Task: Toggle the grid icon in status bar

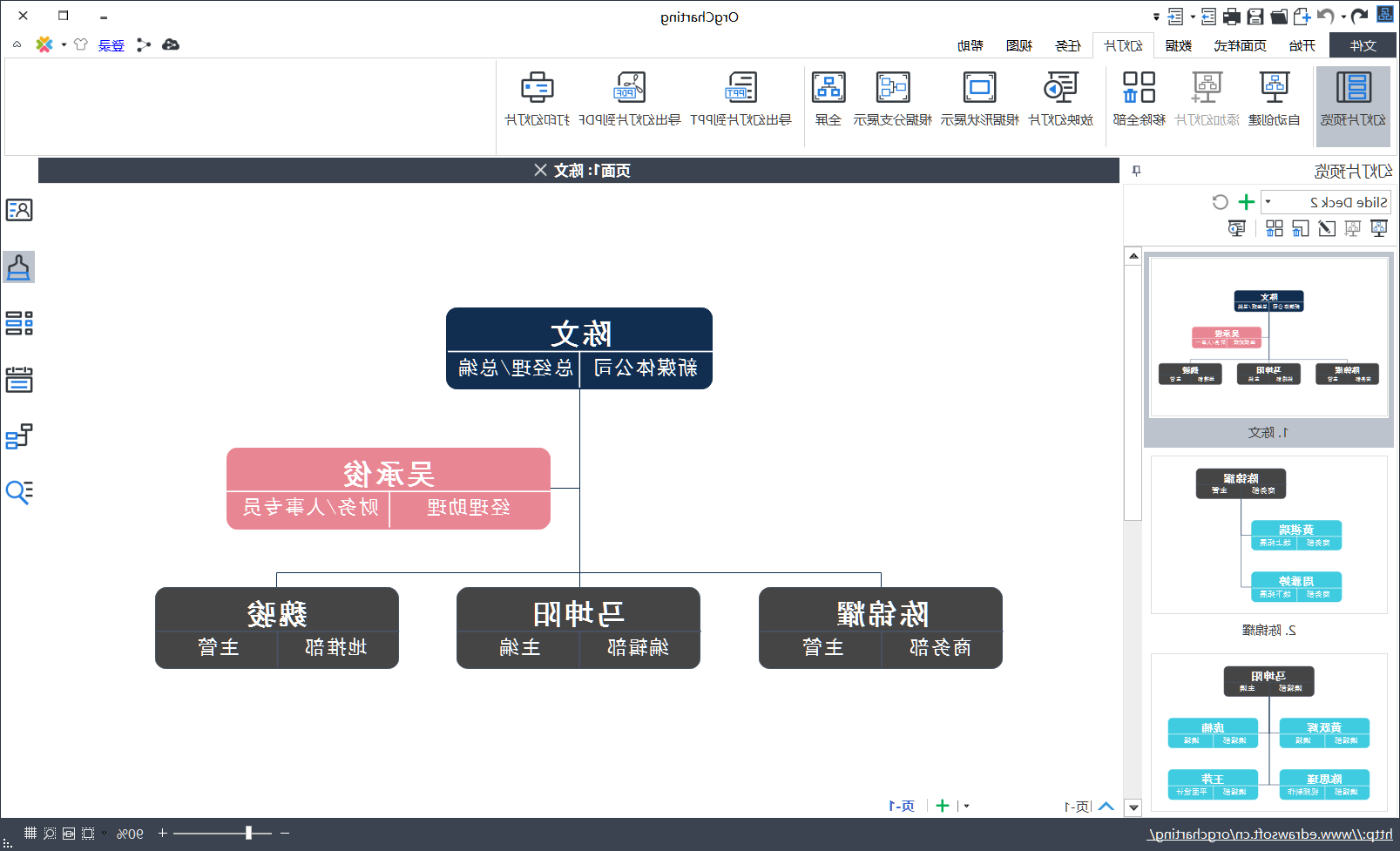Action: pyautogui.click(x=30, y=833)
